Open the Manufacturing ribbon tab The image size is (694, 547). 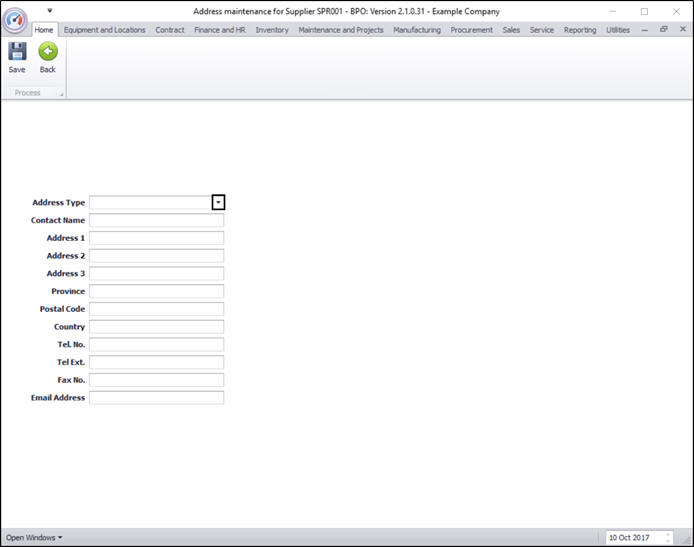pyautogui.click(x=417, y=30)
